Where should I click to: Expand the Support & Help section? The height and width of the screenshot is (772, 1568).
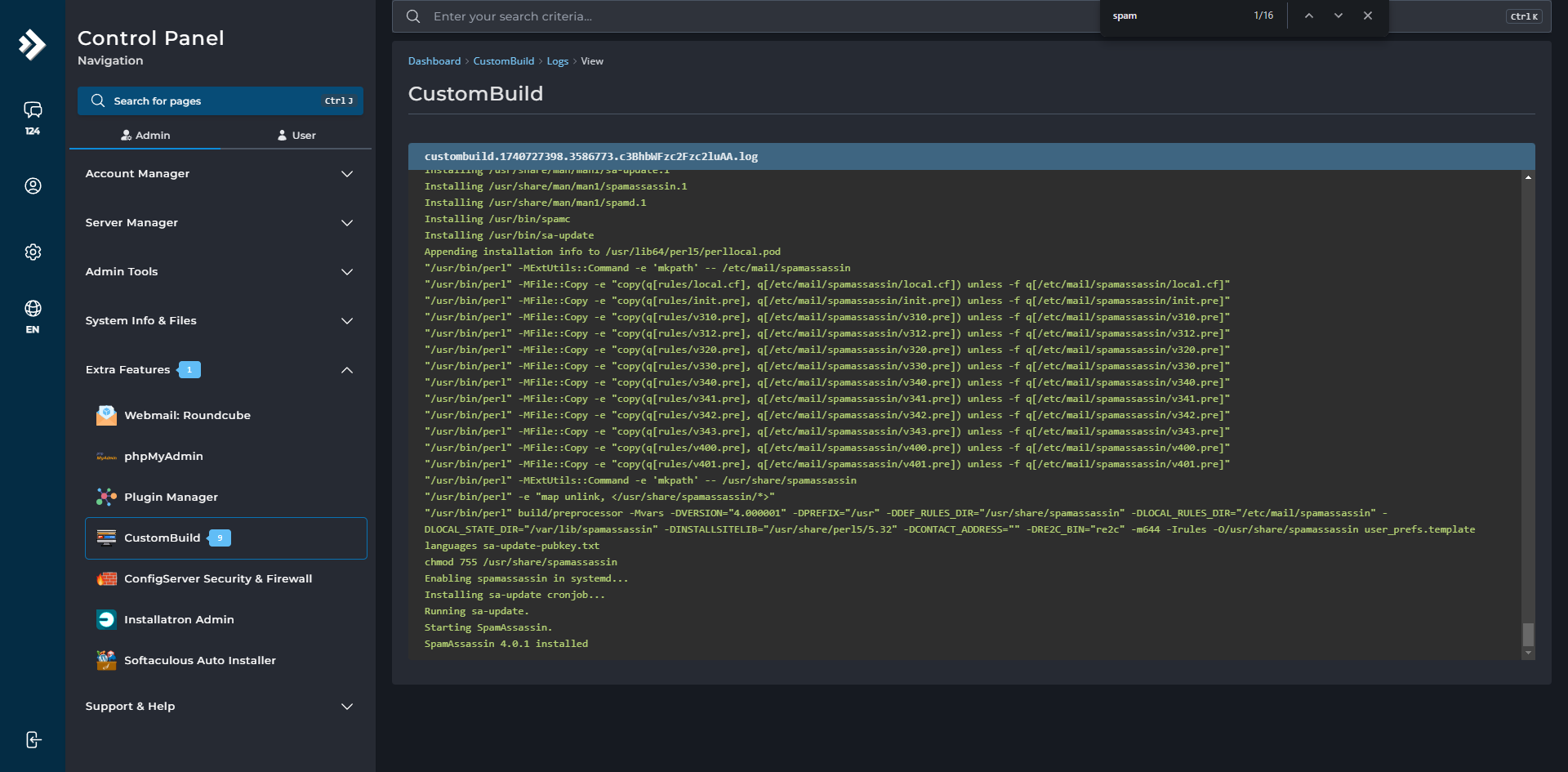[x=220, y=707]
